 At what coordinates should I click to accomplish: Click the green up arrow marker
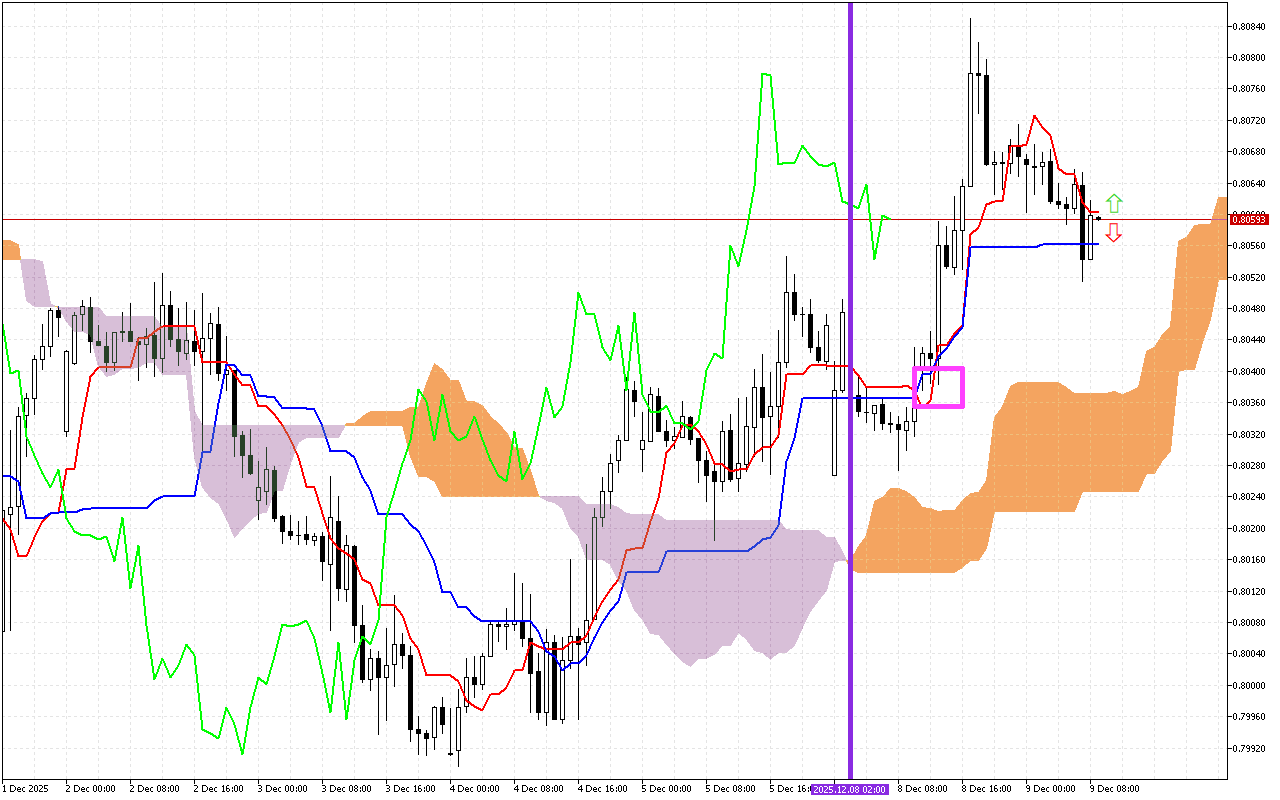[1114, 204]
